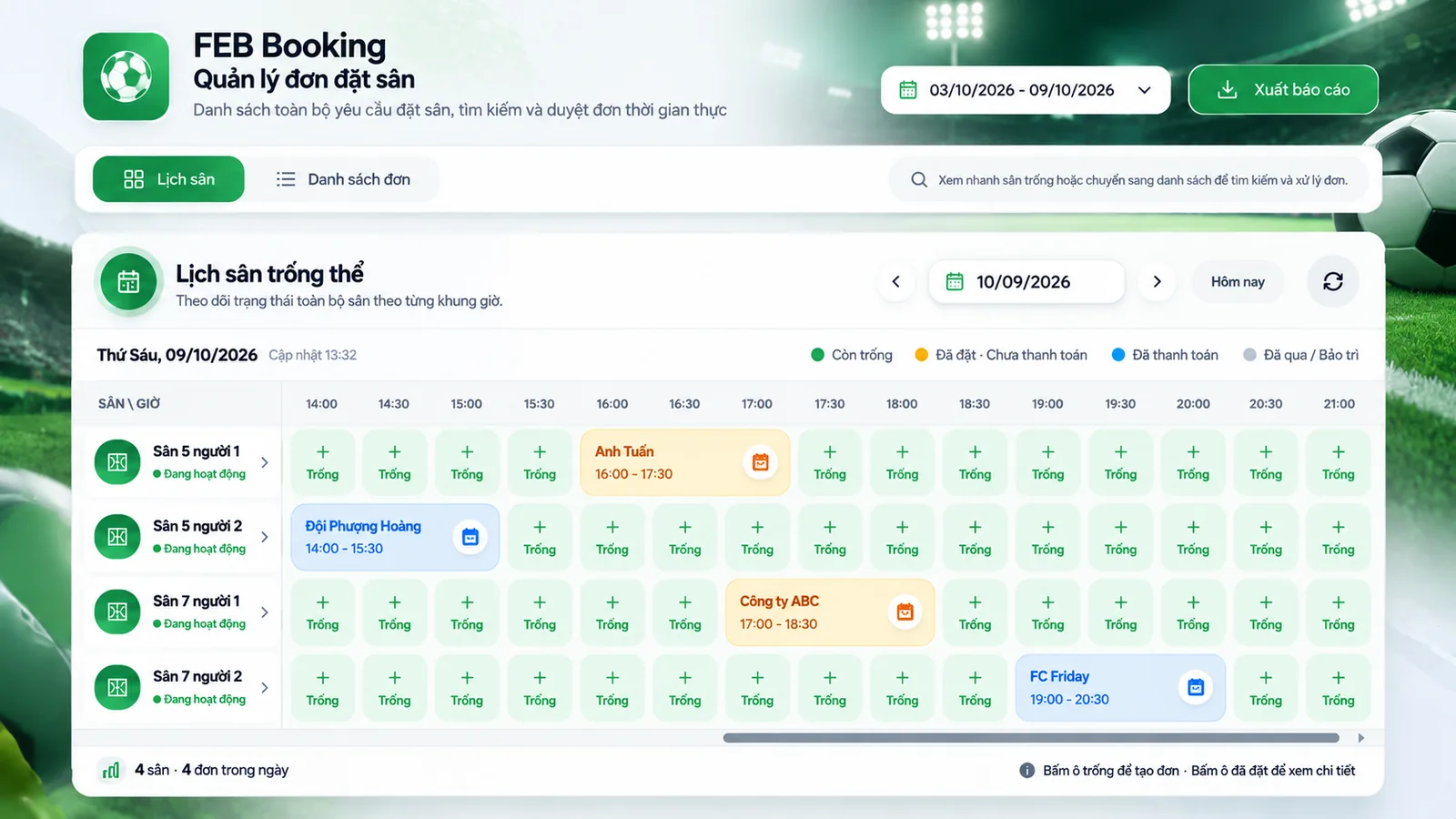This screenshot has height=819, width=1456.
Task: Go to the next day arrow
Action: [1157, 282]
